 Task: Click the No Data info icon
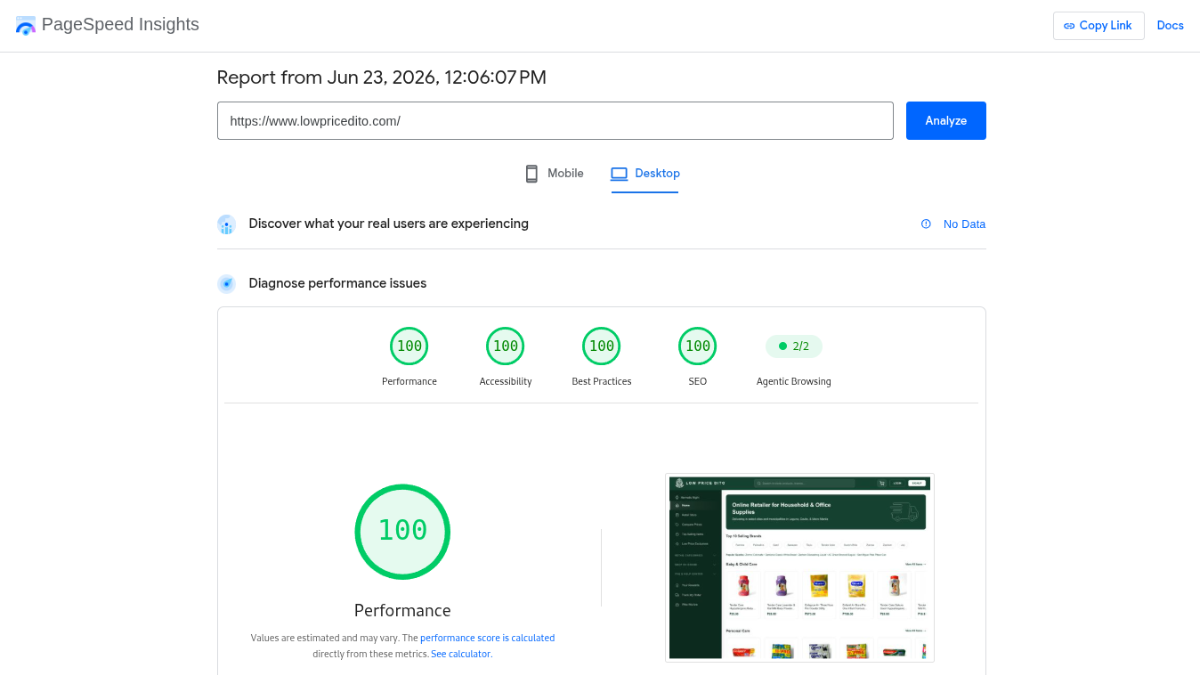tap(926, 224)
